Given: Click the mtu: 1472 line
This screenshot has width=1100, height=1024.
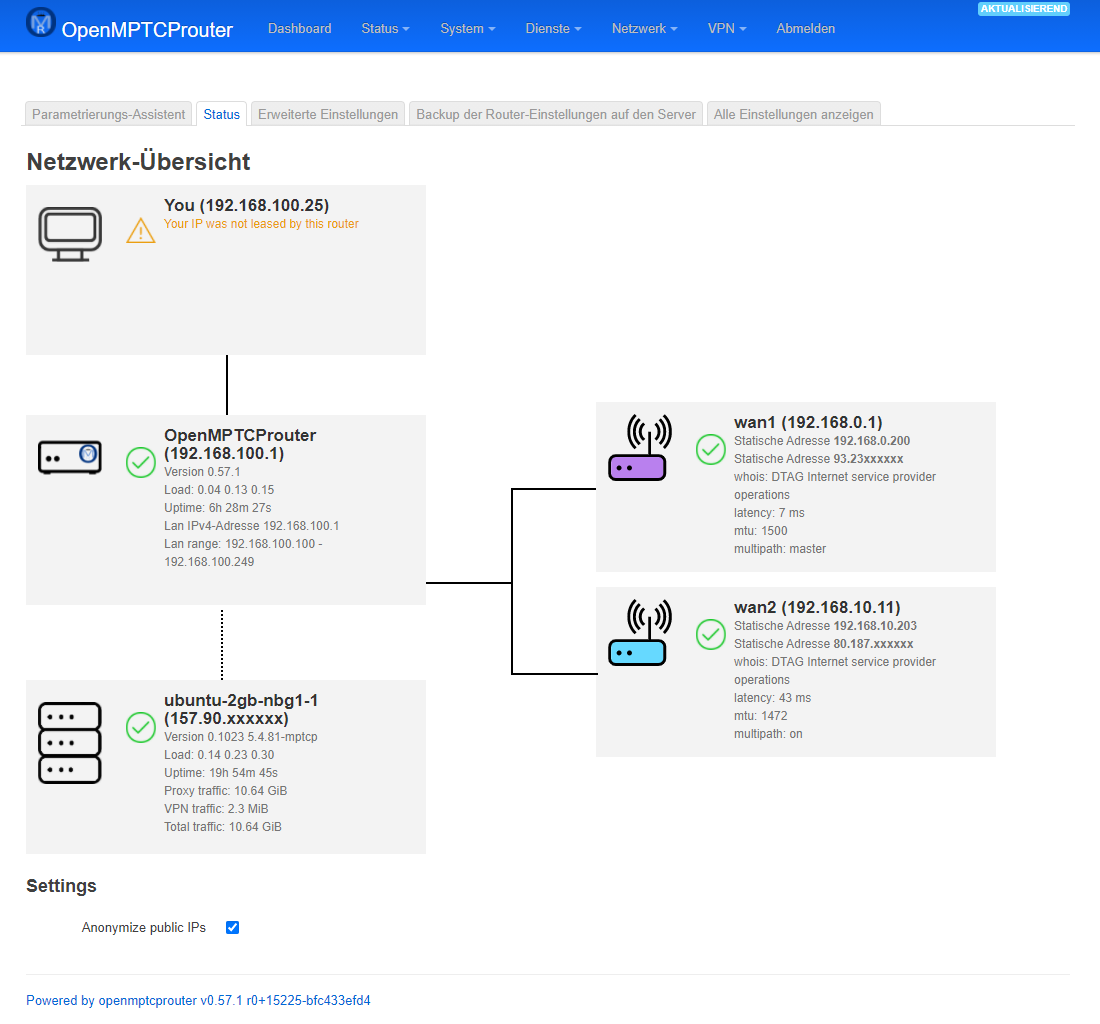Looking at the screenshot, I should (x=760, y=716).
